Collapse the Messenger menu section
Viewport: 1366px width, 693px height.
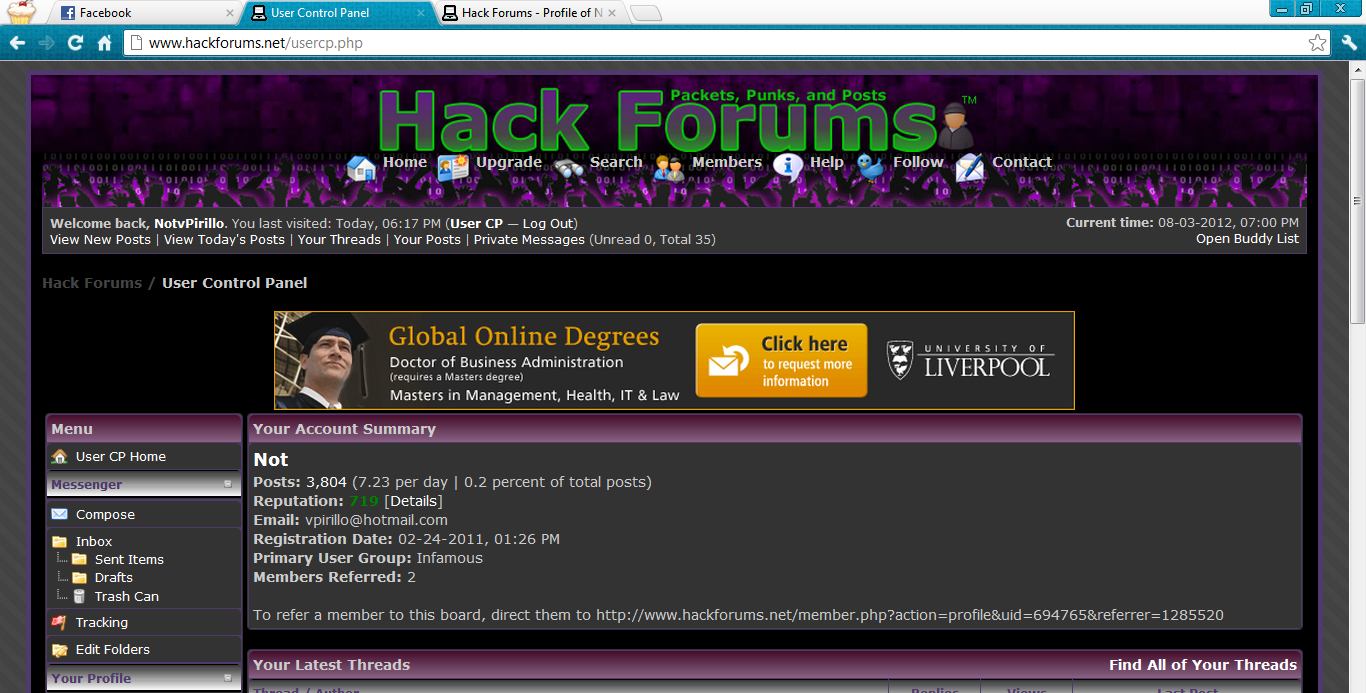tap(227, 484)
